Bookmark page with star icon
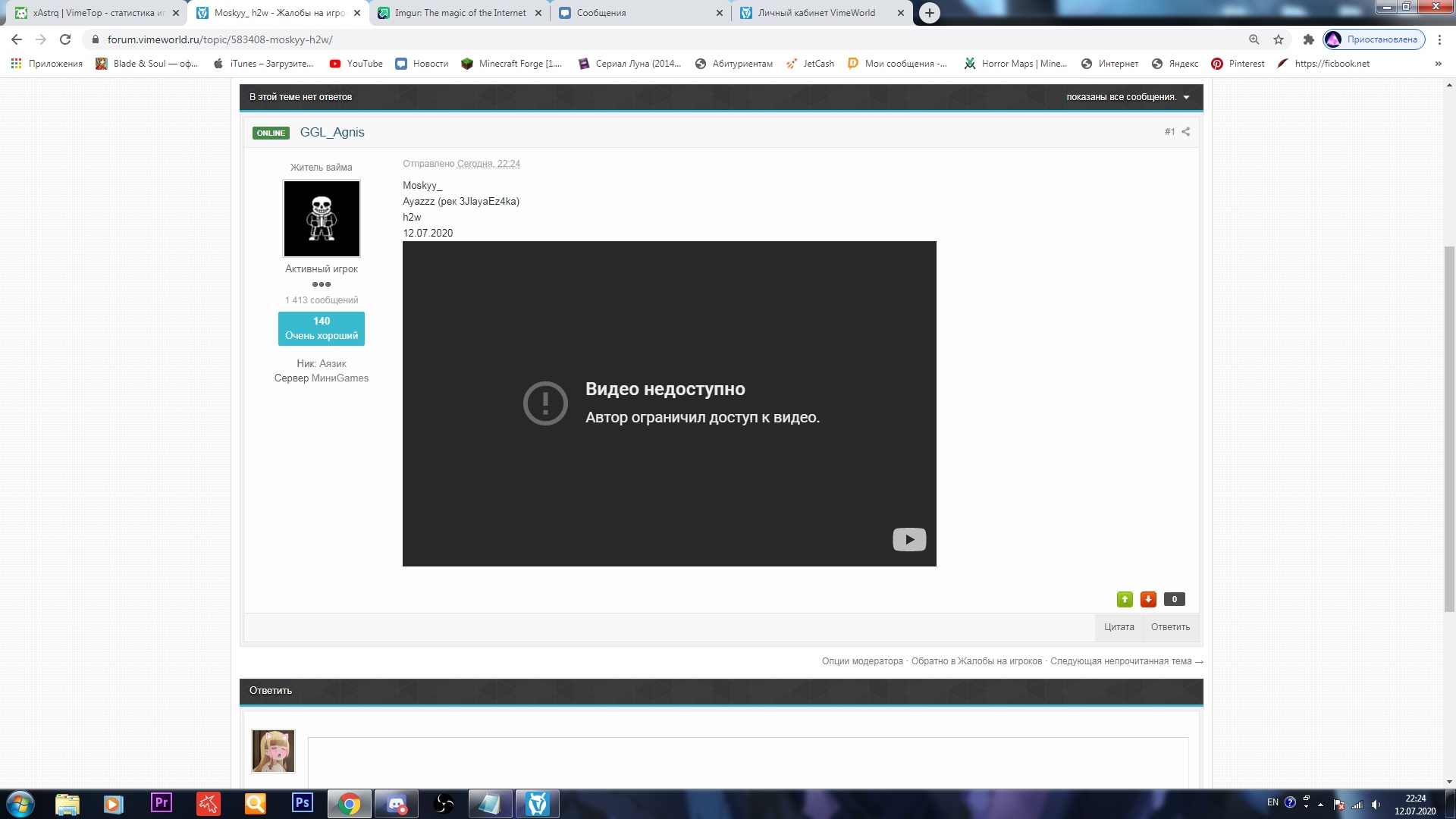Screen dimensions: 1456x819 pyautogui.click(x=1279, y=39)
